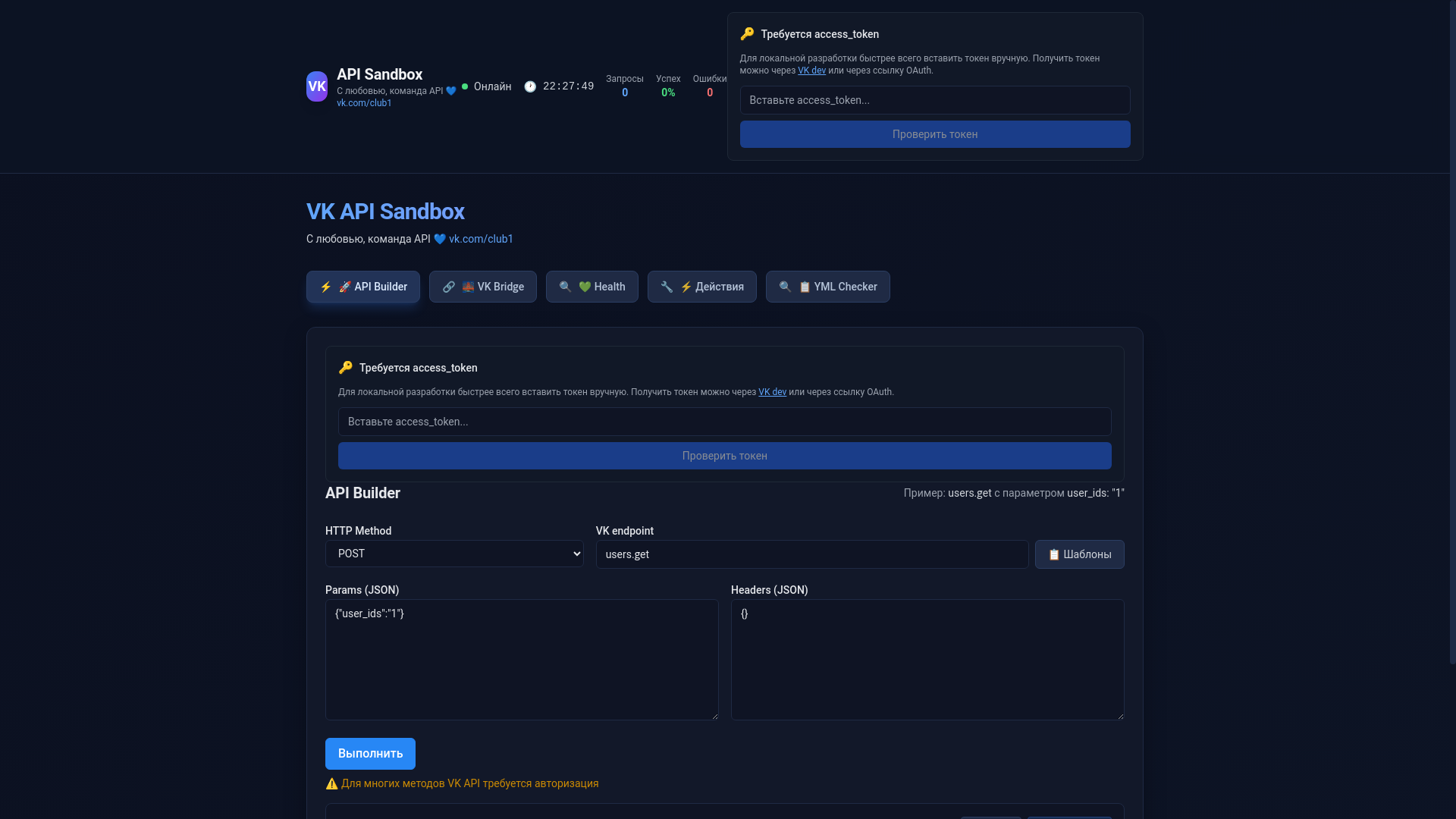Click the Выполнить execute button
The height and width of the screenshot is (819, 1456).
tap(370, 754)
